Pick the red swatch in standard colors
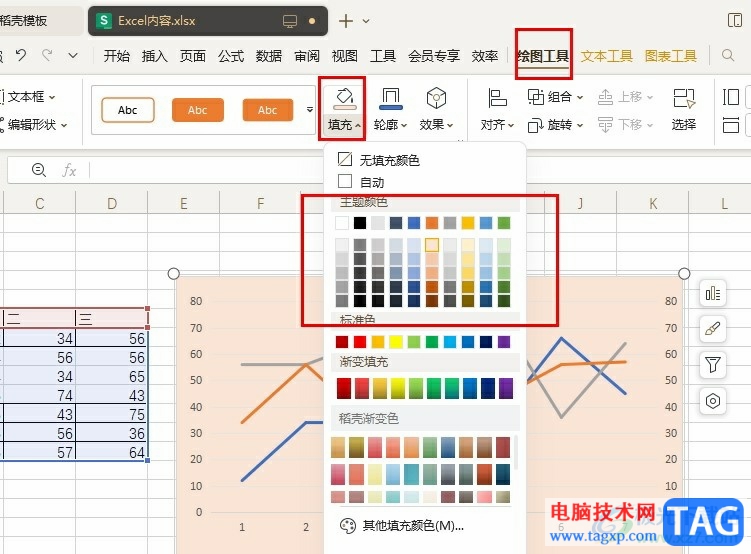This screenshot has height=554, width=751. point(360,342)
